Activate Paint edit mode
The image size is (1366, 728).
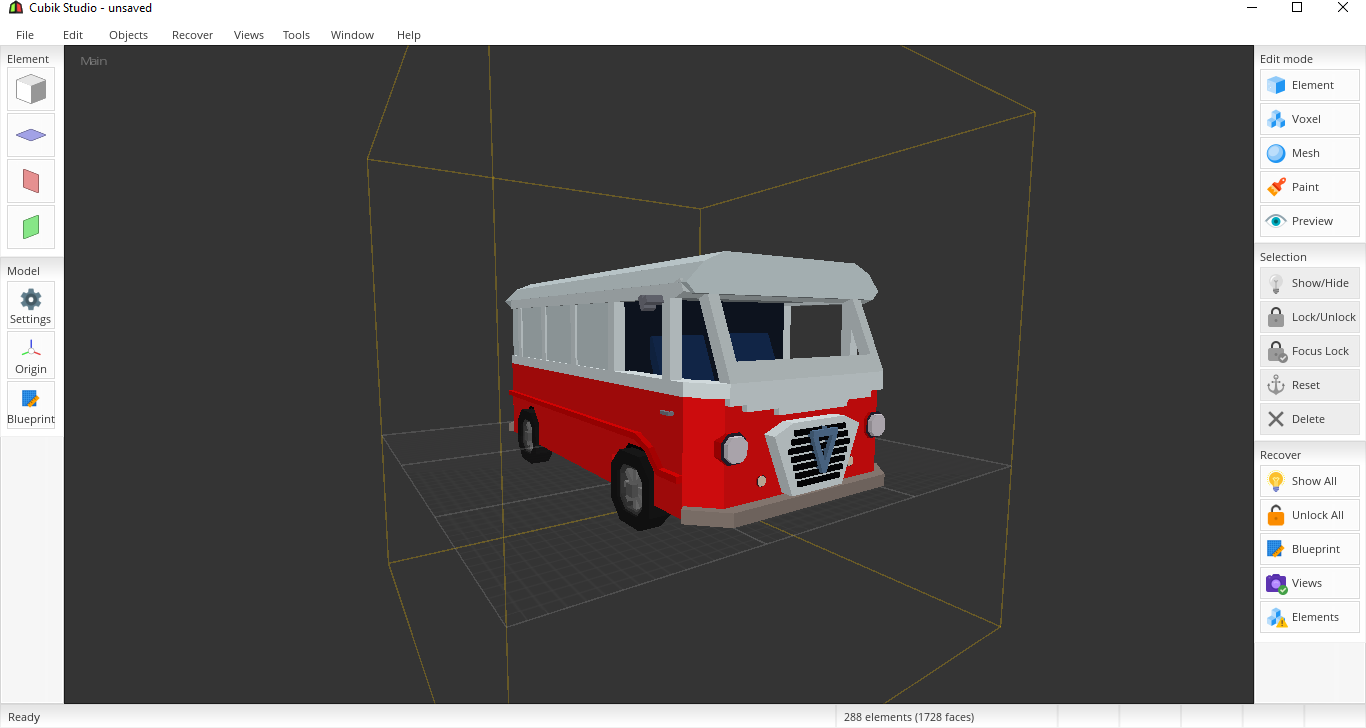pos(1309,187)
